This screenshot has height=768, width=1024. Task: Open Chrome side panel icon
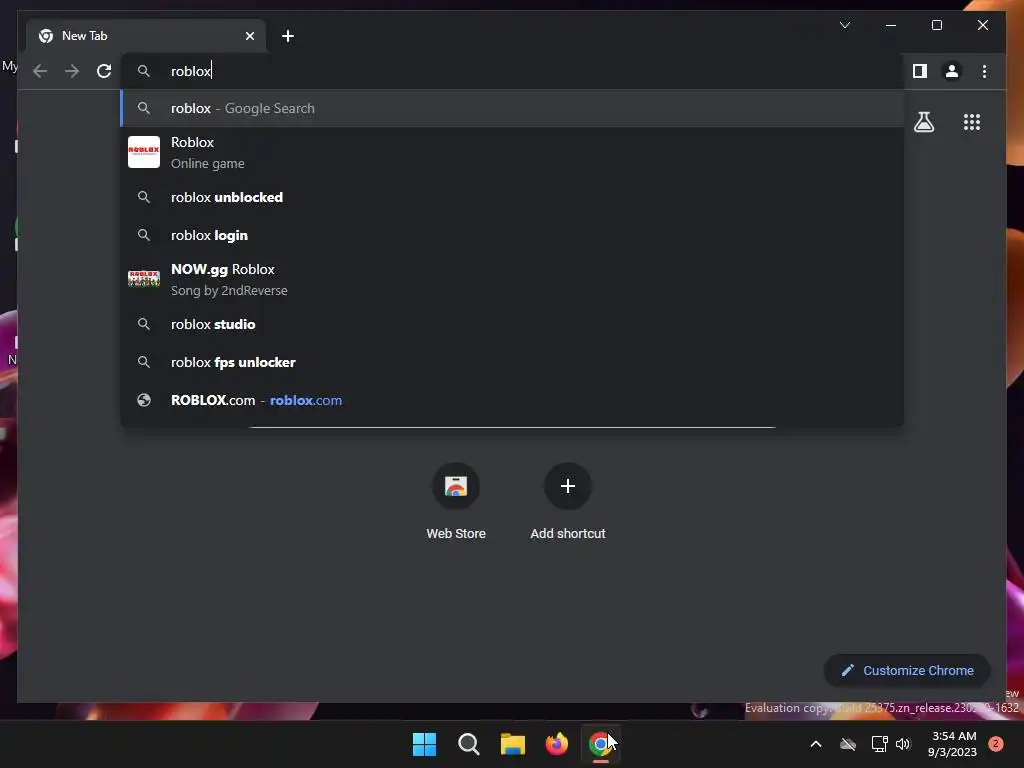pos(920,71)
